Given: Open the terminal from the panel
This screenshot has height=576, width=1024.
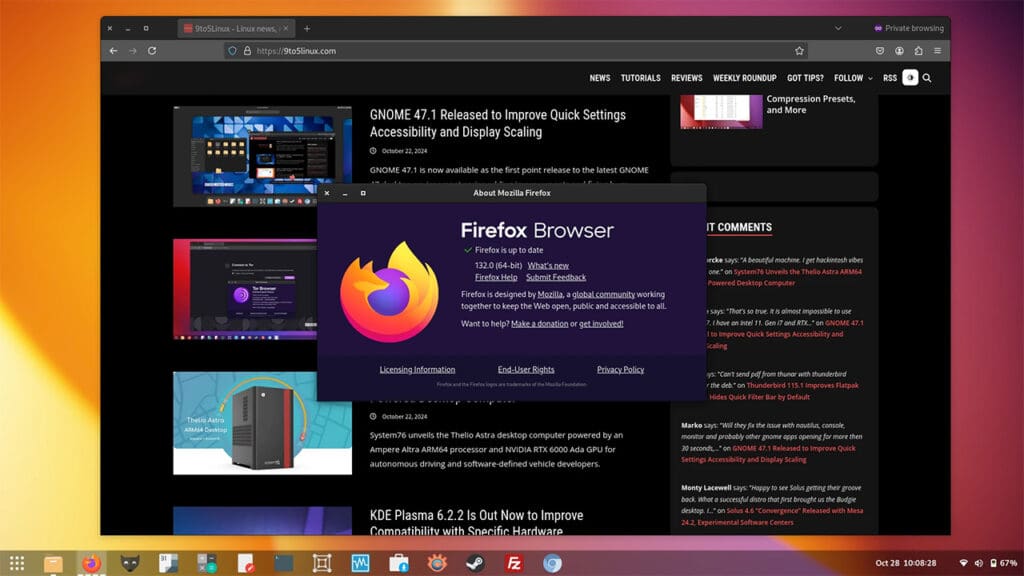Looking at the screenshot, I should point(283,563).
